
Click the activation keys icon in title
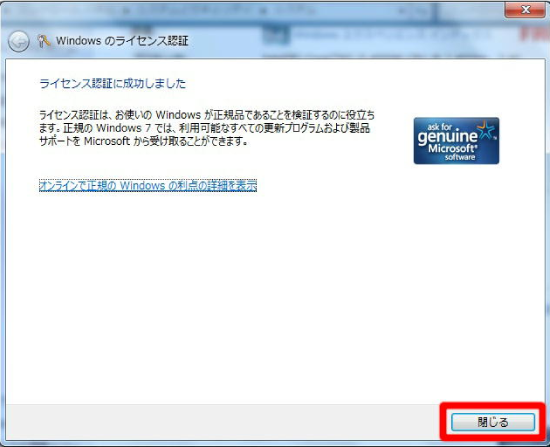click(44, 41)
